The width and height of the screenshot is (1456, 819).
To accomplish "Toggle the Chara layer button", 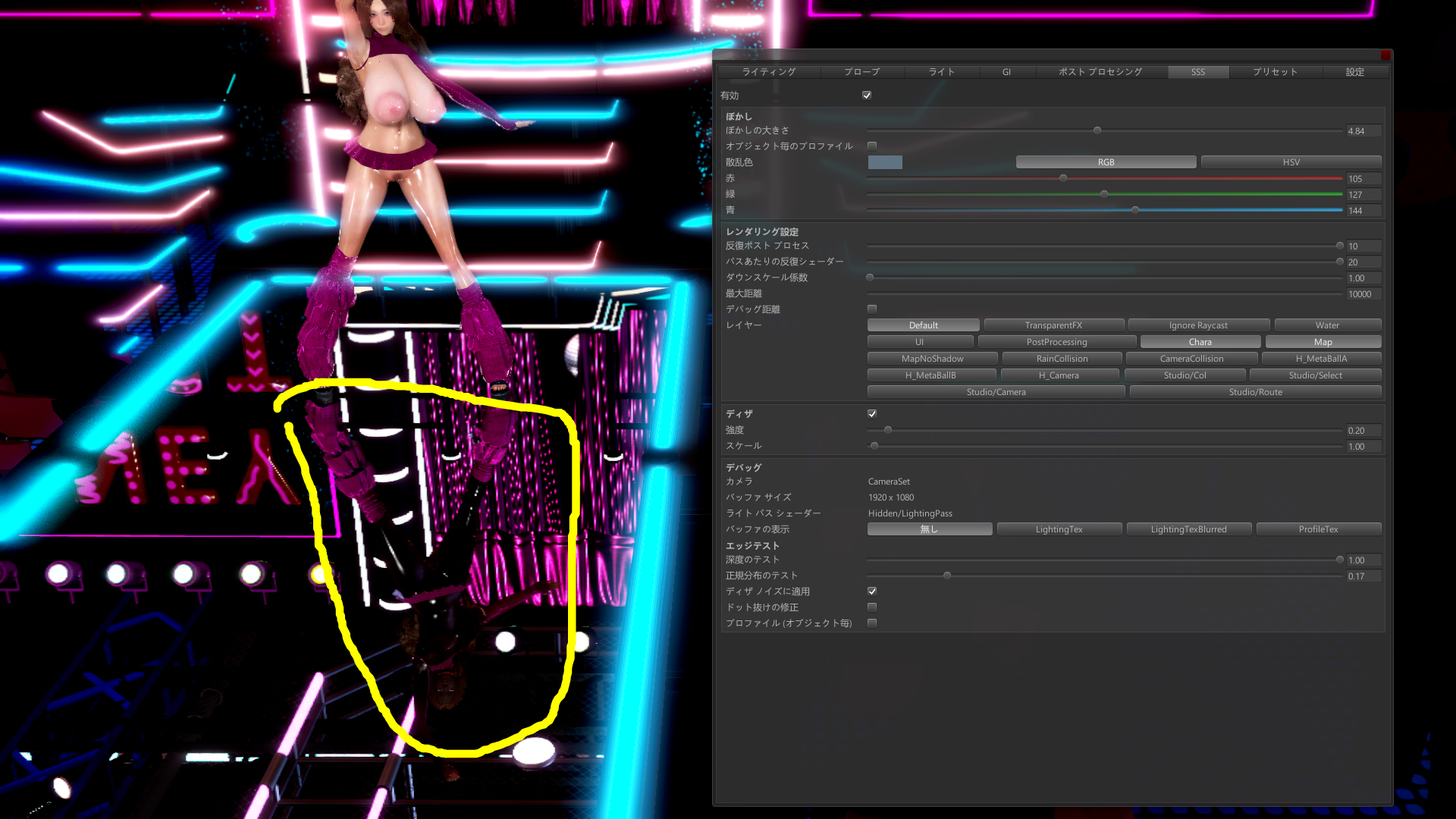I will tap(1200, 342).
